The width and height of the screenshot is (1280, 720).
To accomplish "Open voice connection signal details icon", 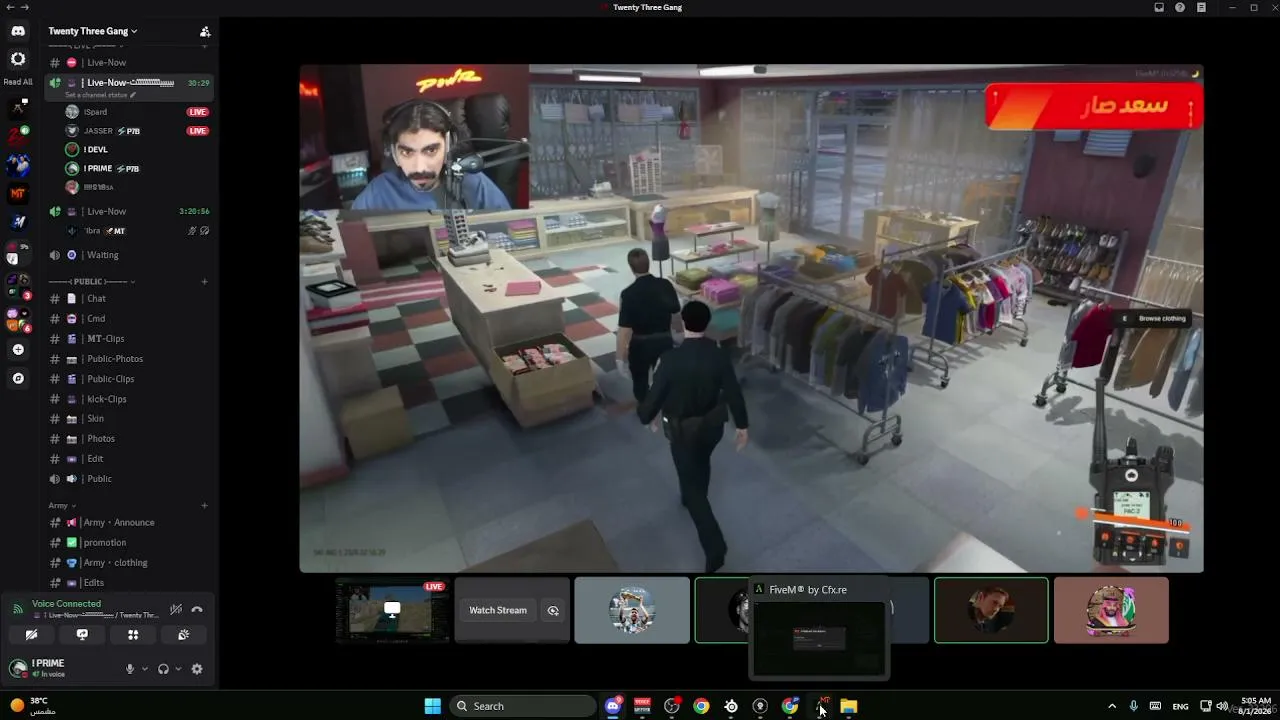I will (17, 609).
